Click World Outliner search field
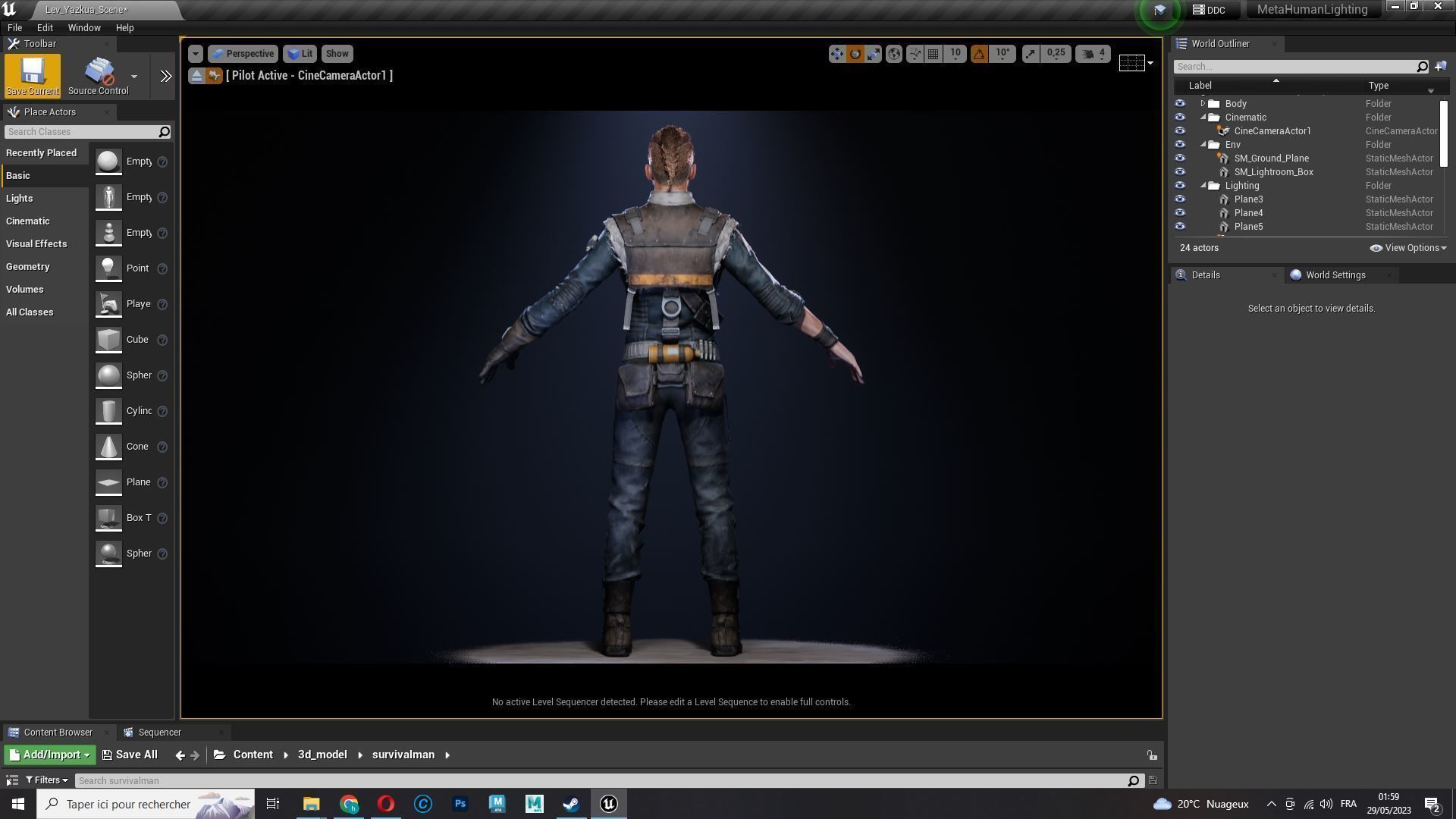Screen dimensions: 1456x819 [1301, 67]
